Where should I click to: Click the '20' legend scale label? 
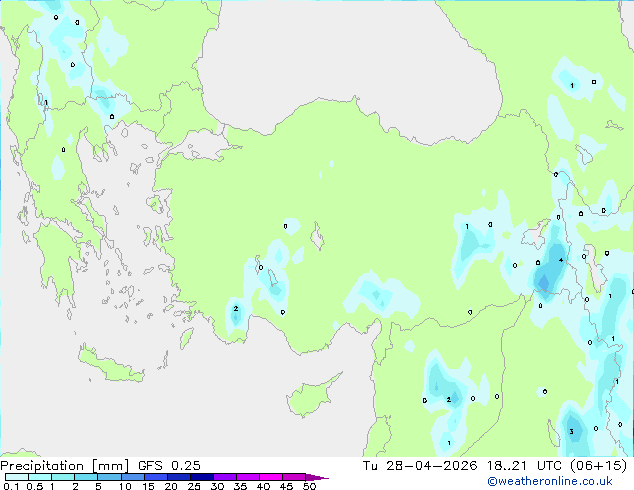pyautogui.click(x=171, y=486)
